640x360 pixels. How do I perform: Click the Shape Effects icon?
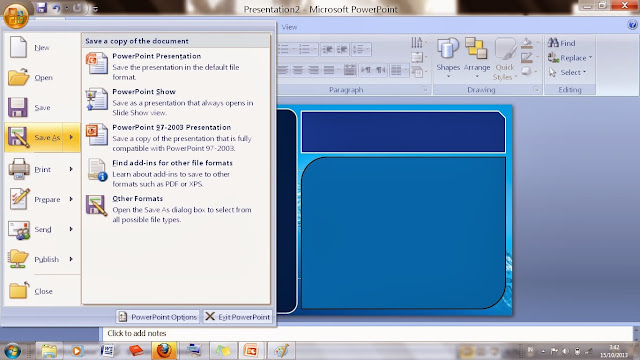527,71
